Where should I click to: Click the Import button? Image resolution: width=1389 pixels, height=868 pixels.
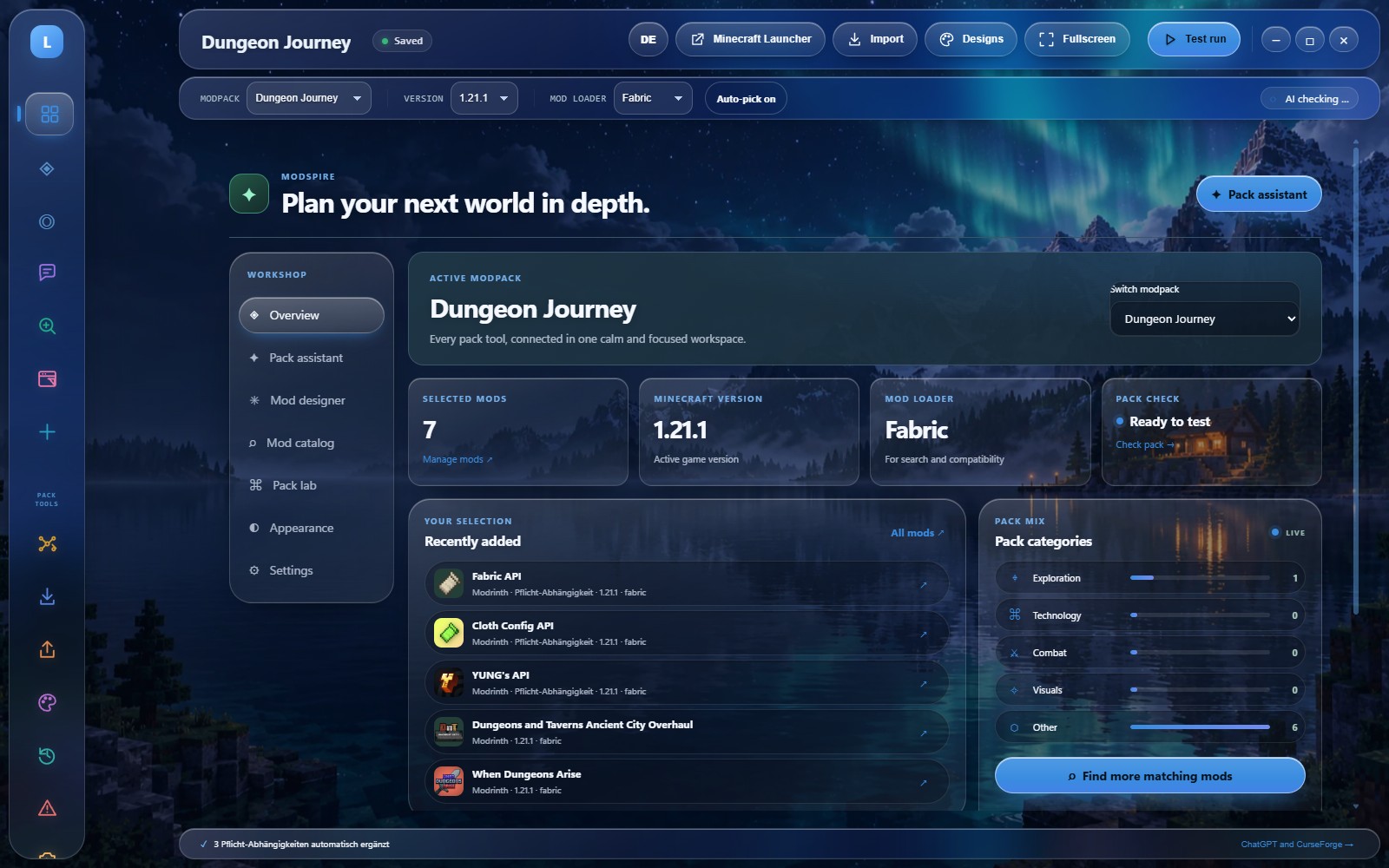coord(874,39)
